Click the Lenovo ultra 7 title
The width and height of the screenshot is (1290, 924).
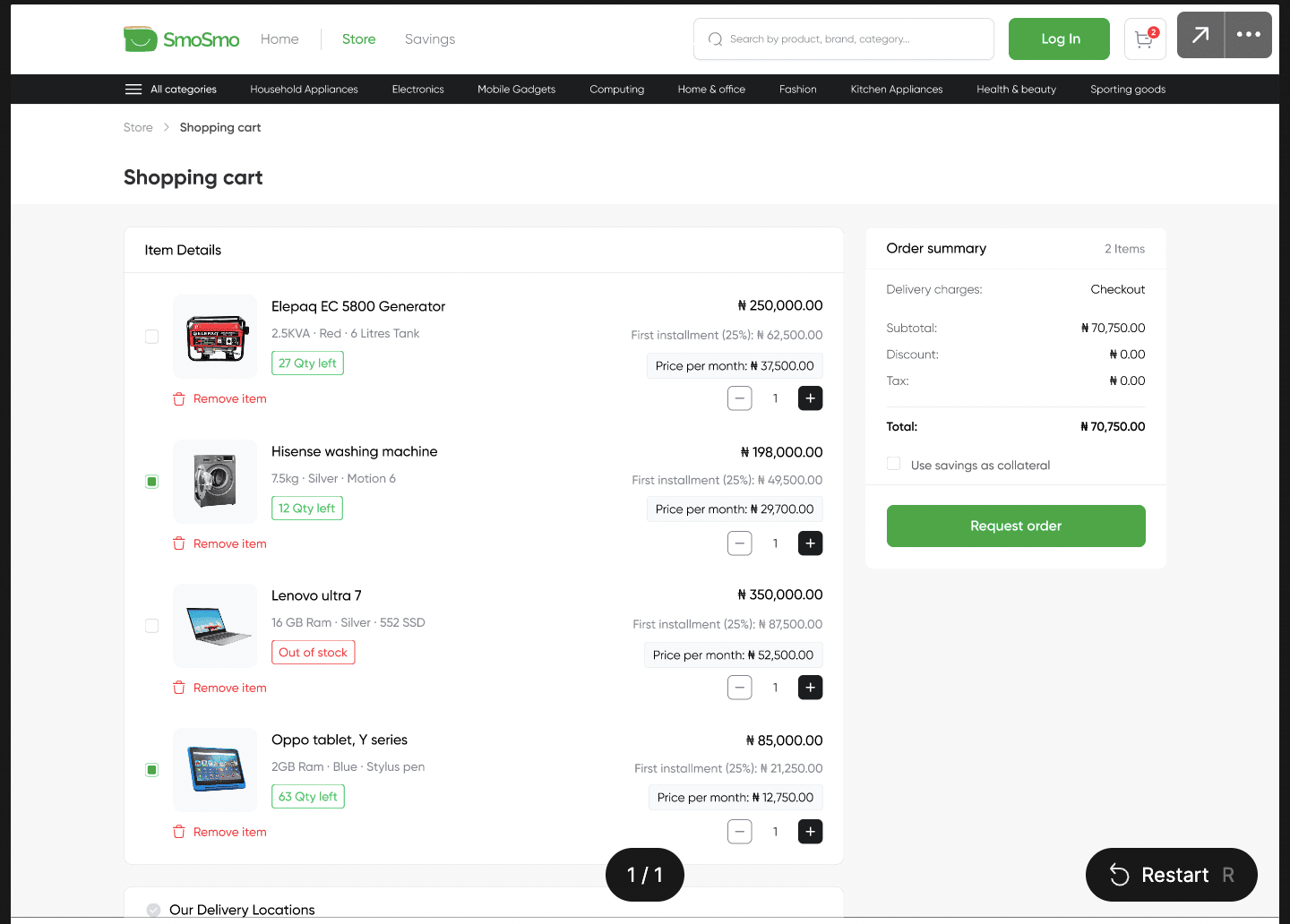pos(316,595)
